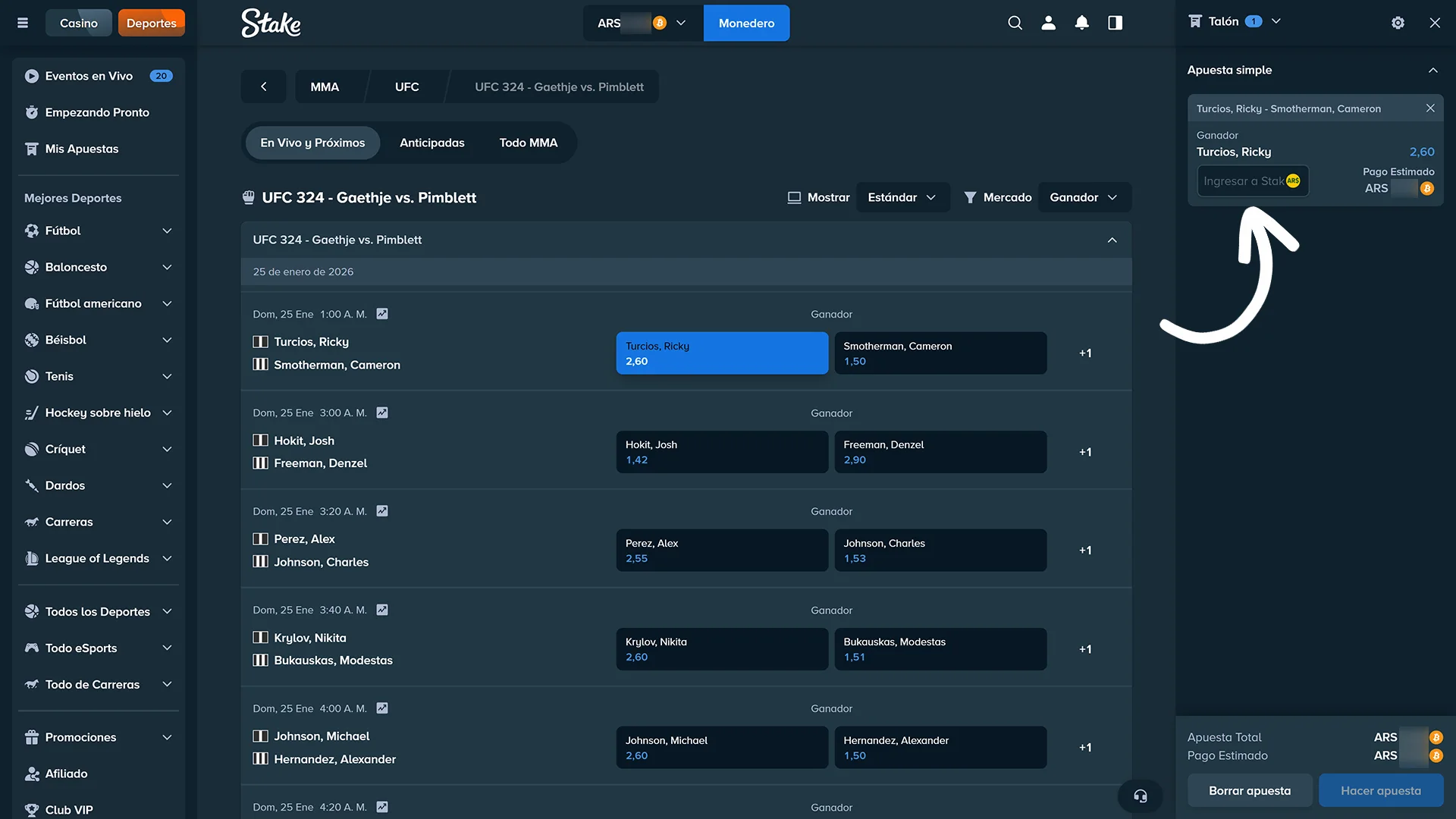Open the user profile icon
The height and width of the screenshot is (819, 1456).
click(x=1048, y=23)
